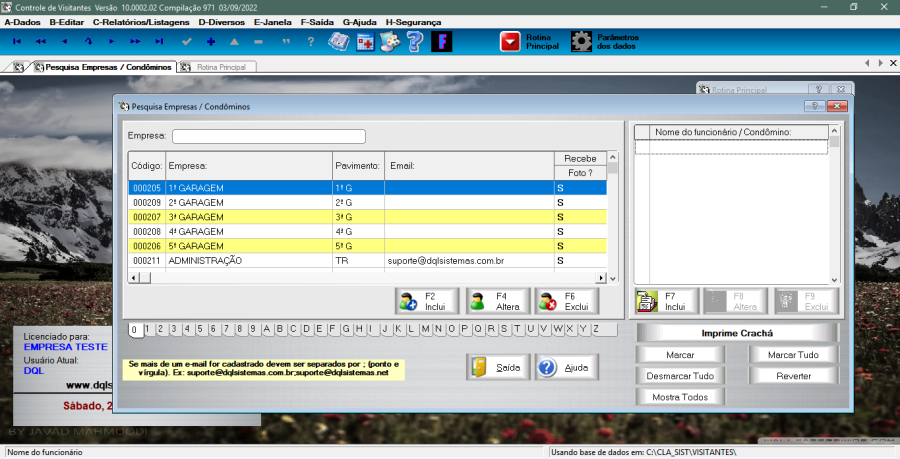Click the Empresa search input field
900x459 pixels.
point(268,137)
